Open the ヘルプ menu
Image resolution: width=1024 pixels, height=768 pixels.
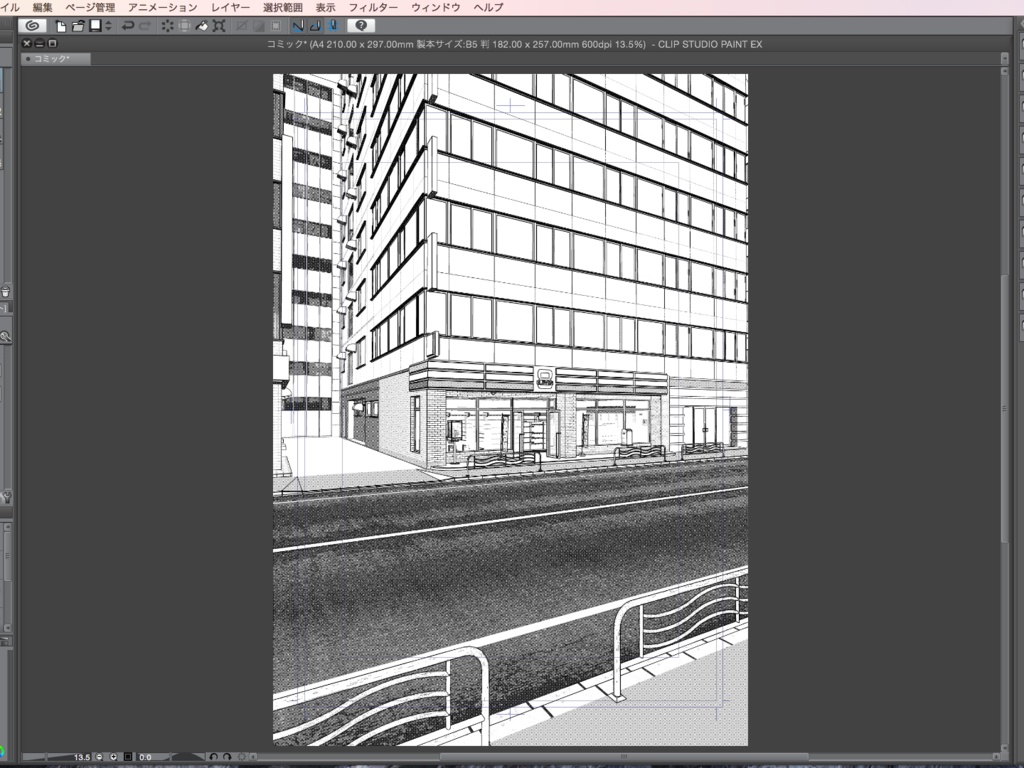(x=488, y=7)
